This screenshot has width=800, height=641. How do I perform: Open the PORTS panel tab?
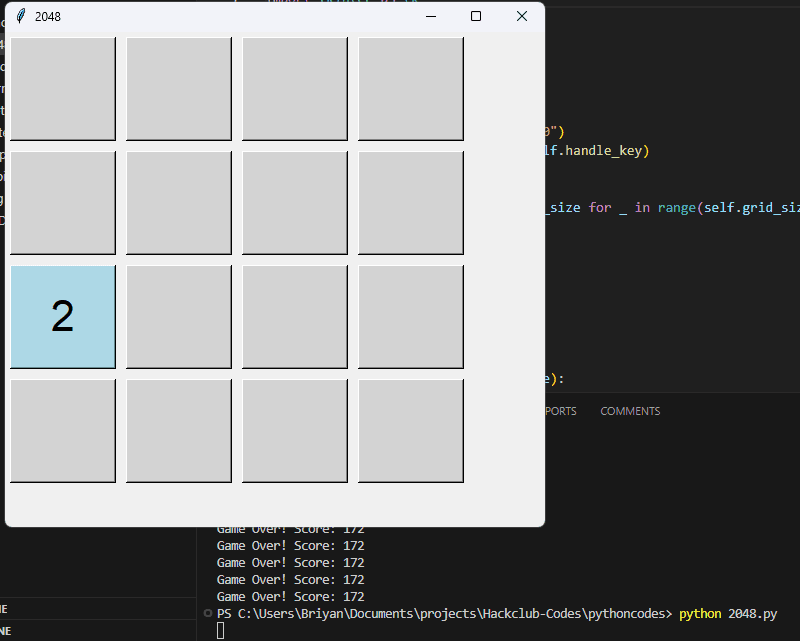pos(560,411)
